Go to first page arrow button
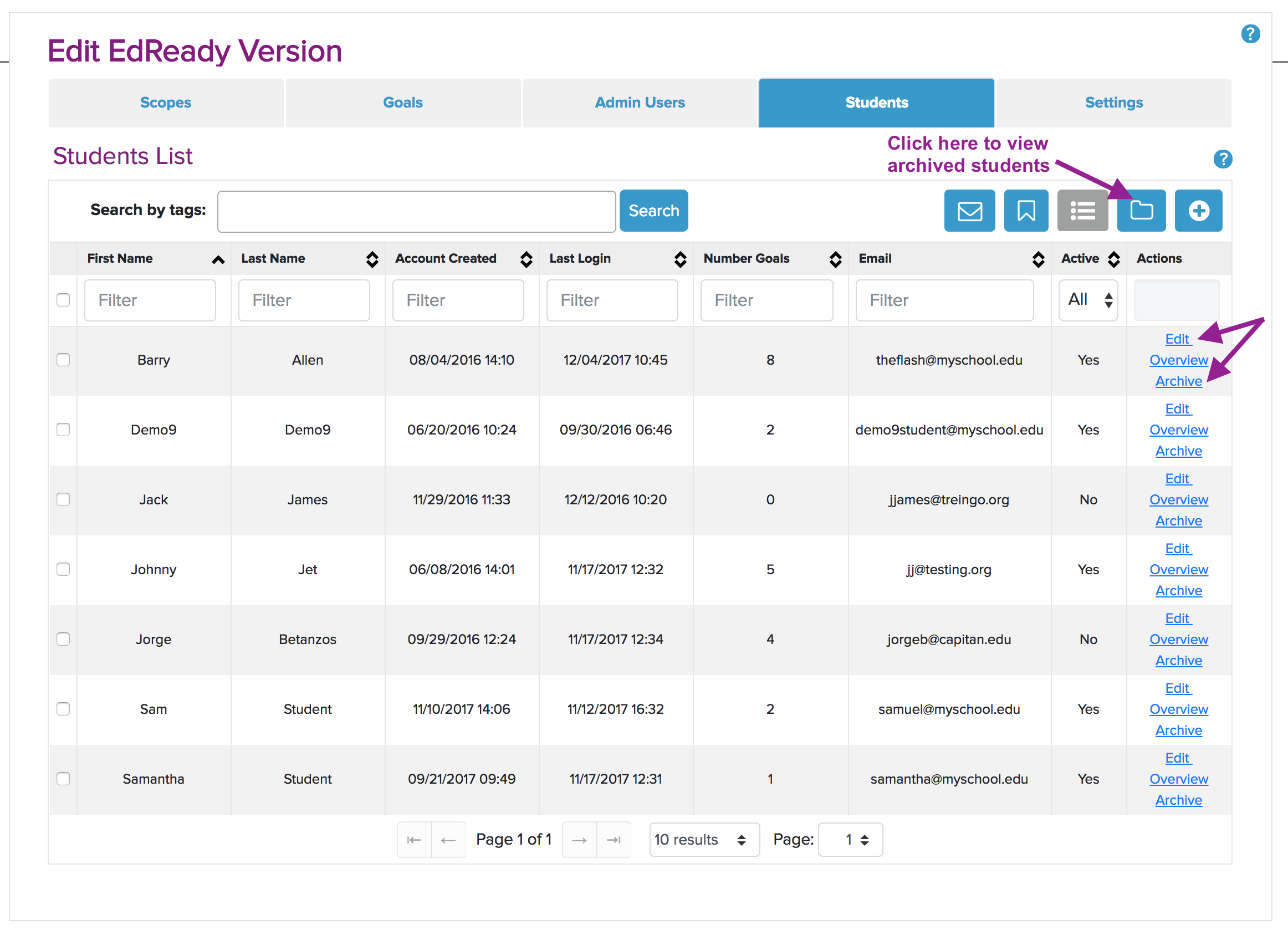Image resolution: width=1288 pixels, height=930 pixels. coord(414,840)
